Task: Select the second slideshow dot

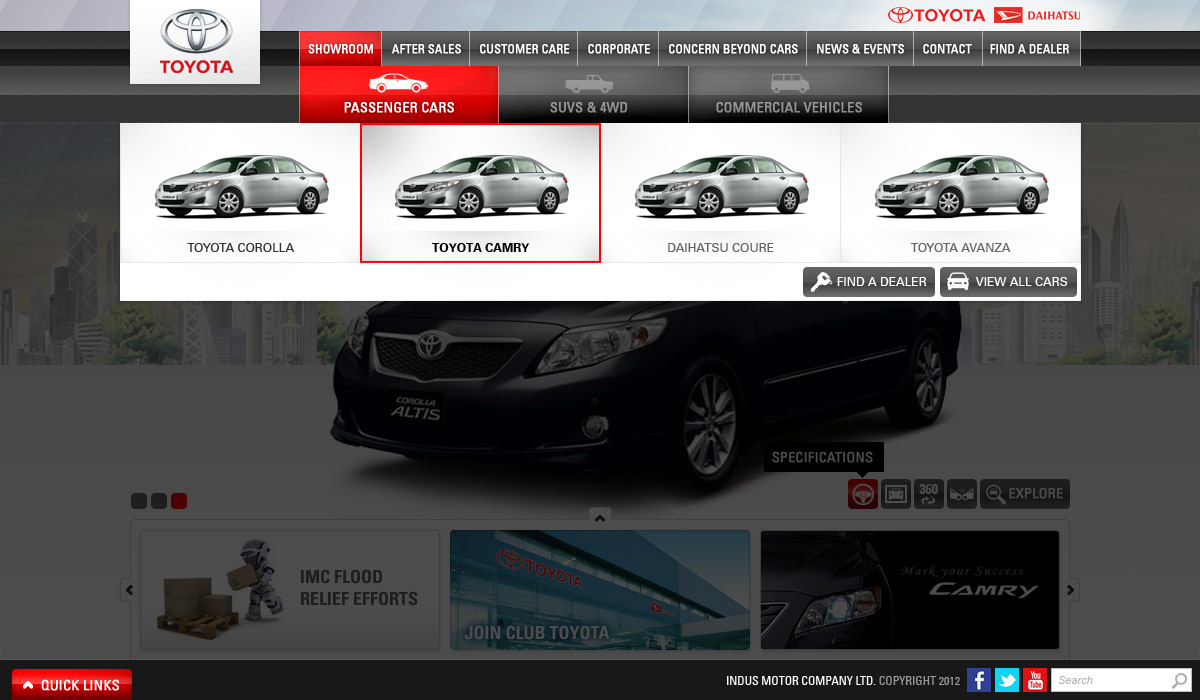Action: point(159,501)
